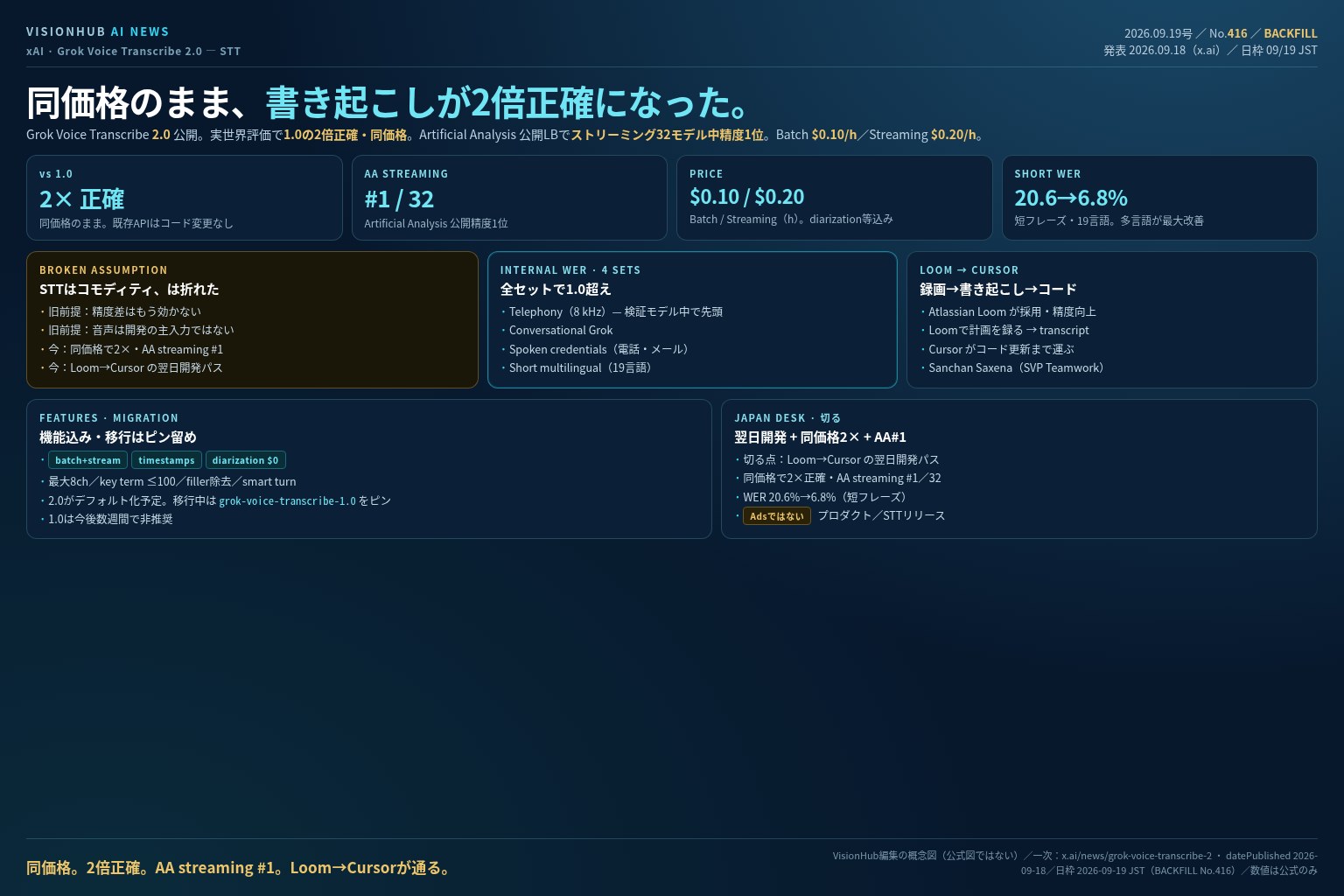Click the footer note 'VisionHub編集の概念図(公式図ではない)'
This screenshot has width=1344, height=896.
[x=926, y=856]
